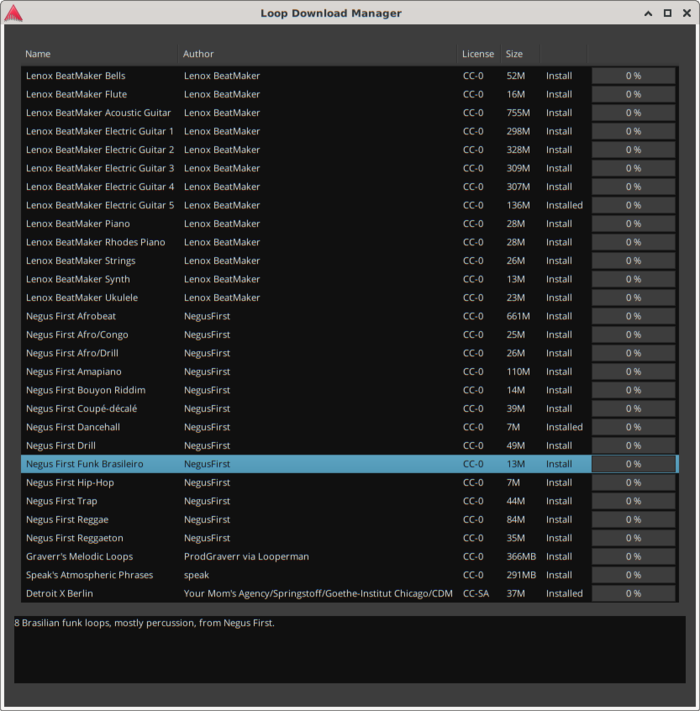700x711 pixels.
Task: Click author speak in Atmospheric Phrases row
Action: pos(196,575)
